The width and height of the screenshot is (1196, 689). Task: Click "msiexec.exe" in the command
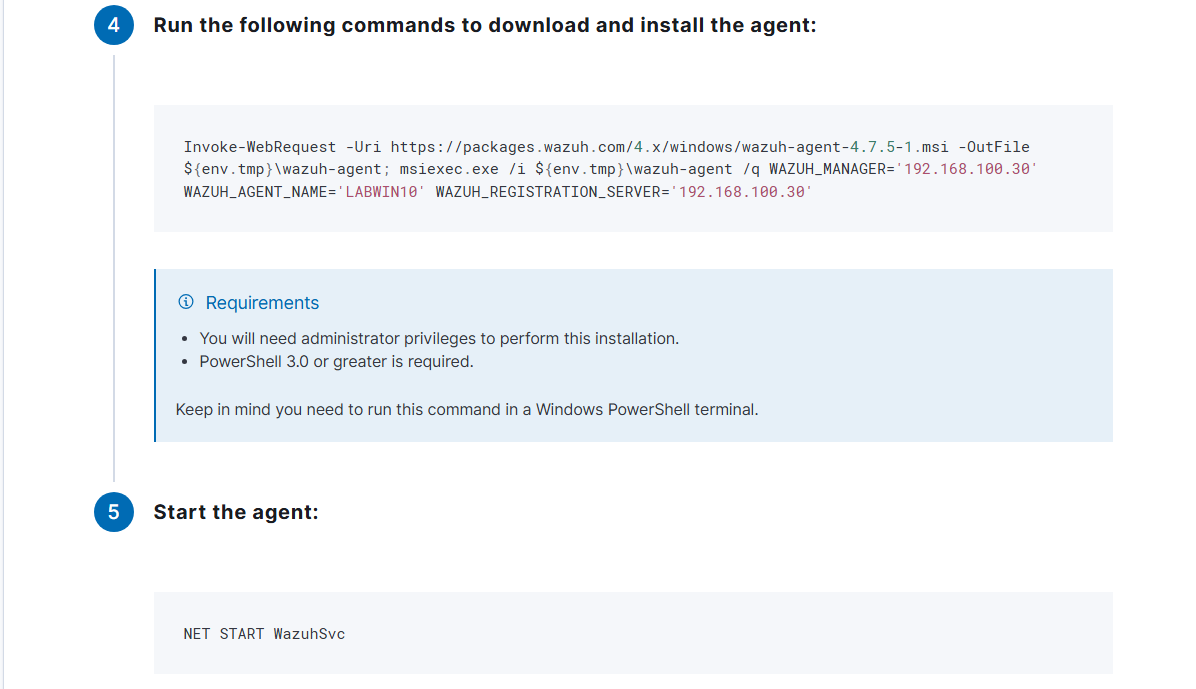[448, 169]
